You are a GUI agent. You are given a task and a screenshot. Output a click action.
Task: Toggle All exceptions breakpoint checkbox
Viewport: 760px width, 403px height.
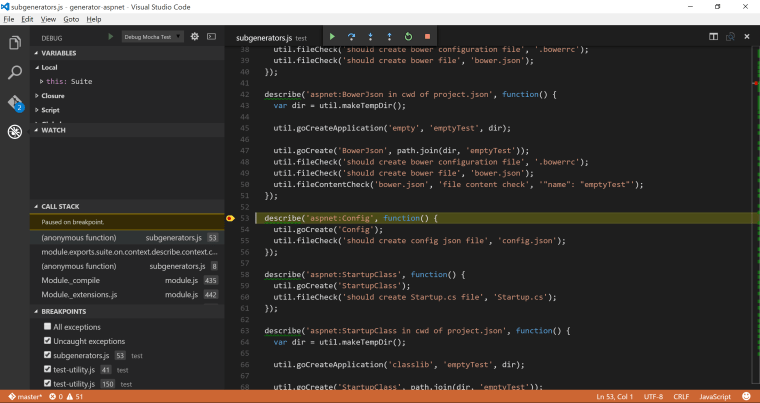(x=48, y=327)
